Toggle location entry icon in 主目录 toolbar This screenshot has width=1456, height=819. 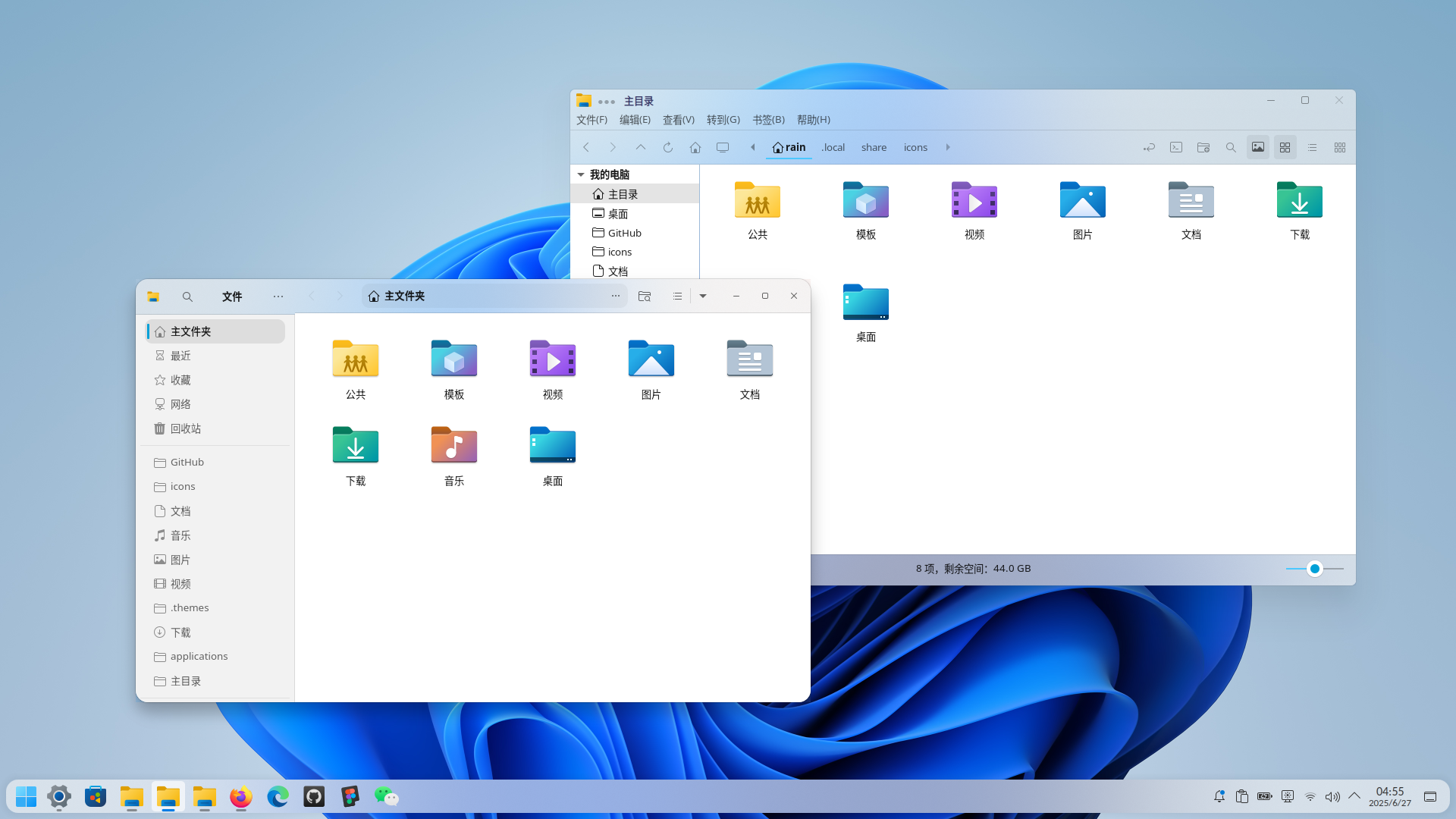1149,147
